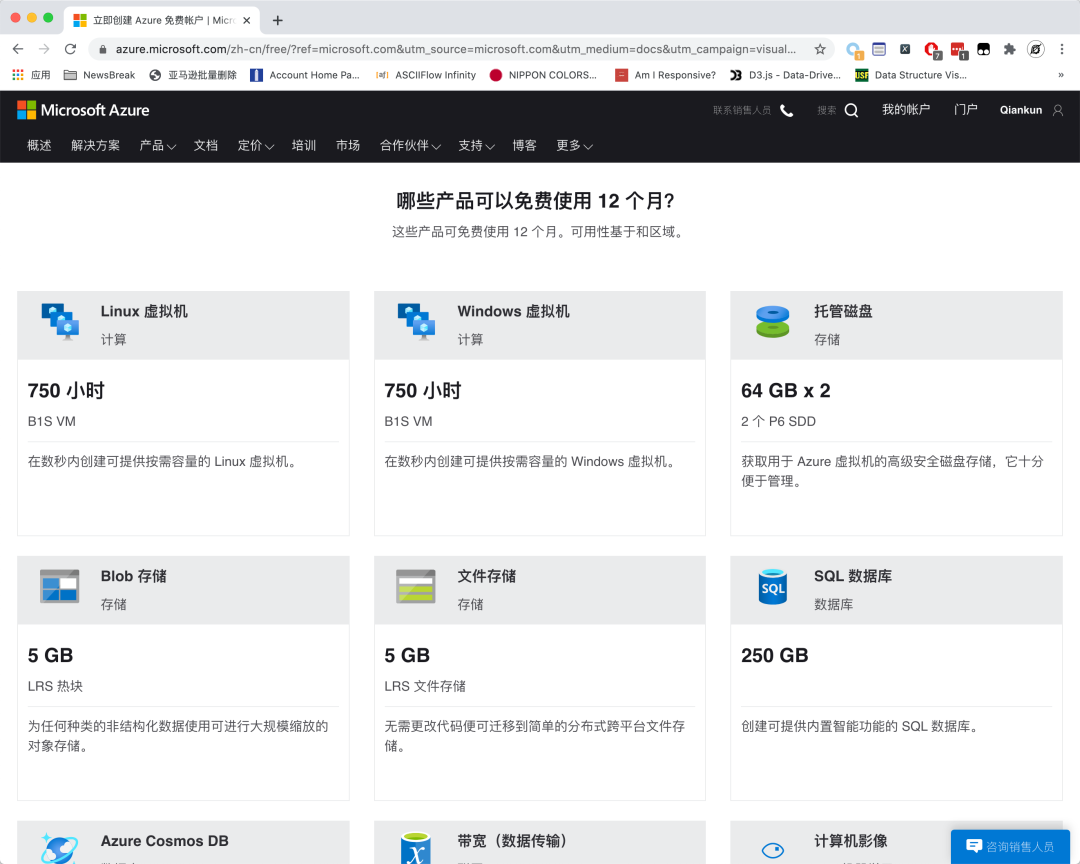Open the Chrome three-dot menu
Image resolution: width=1080 pixels, height=864 pixels.
coord(1061,49)
